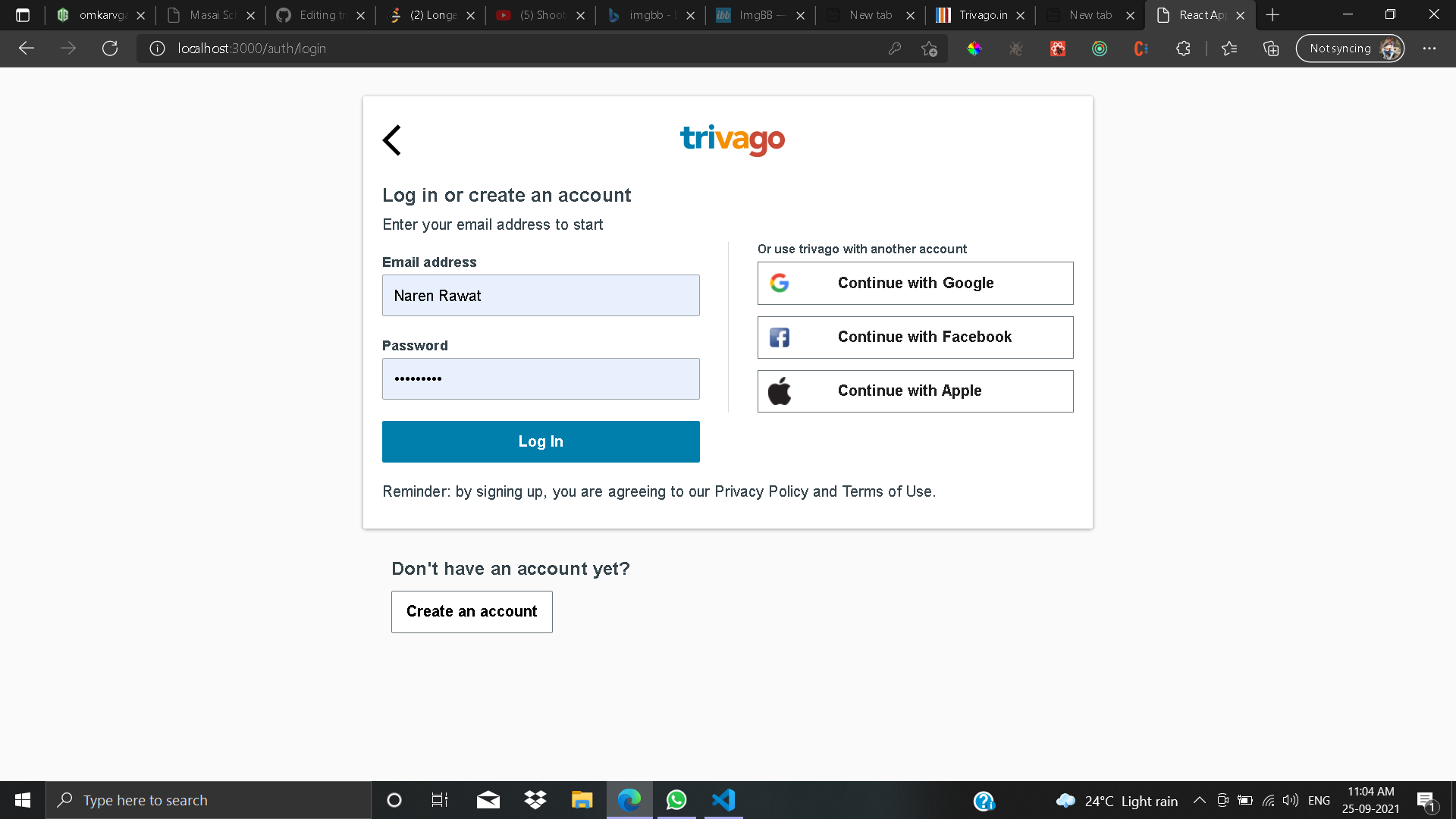The image size is (1456, 819).
Task: Open saved password key icon
Action: point(895,49)
